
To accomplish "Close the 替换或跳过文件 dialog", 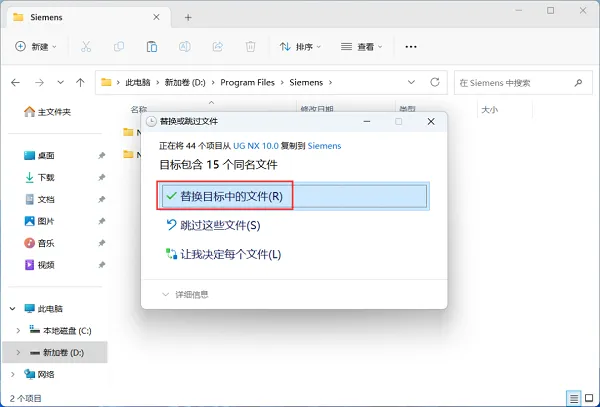I will click(431, 122).
